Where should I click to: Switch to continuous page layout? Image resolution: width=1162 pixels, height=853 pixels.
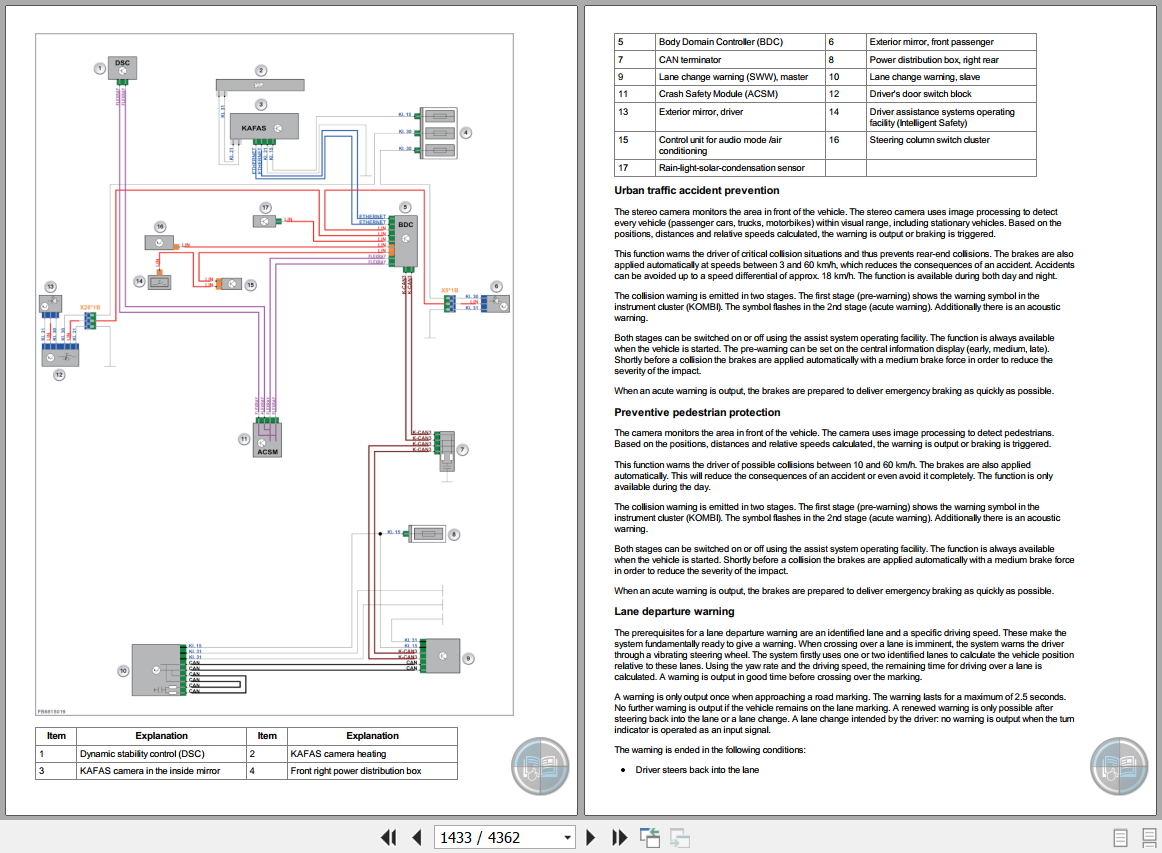click(x=1149, y=837)
